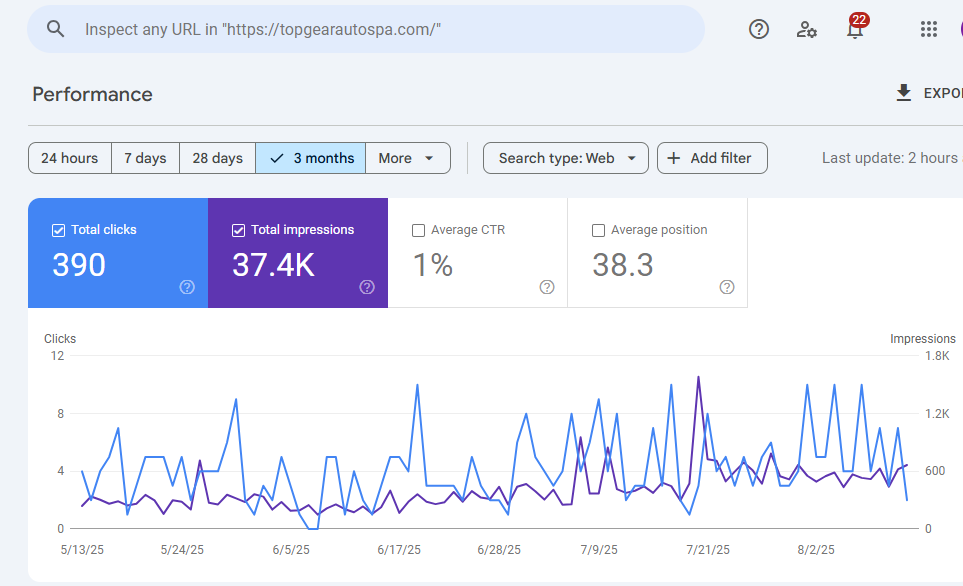Screen dimensions: 963x586
Task: Click help icon on Total impressions card
Action: 367,287
